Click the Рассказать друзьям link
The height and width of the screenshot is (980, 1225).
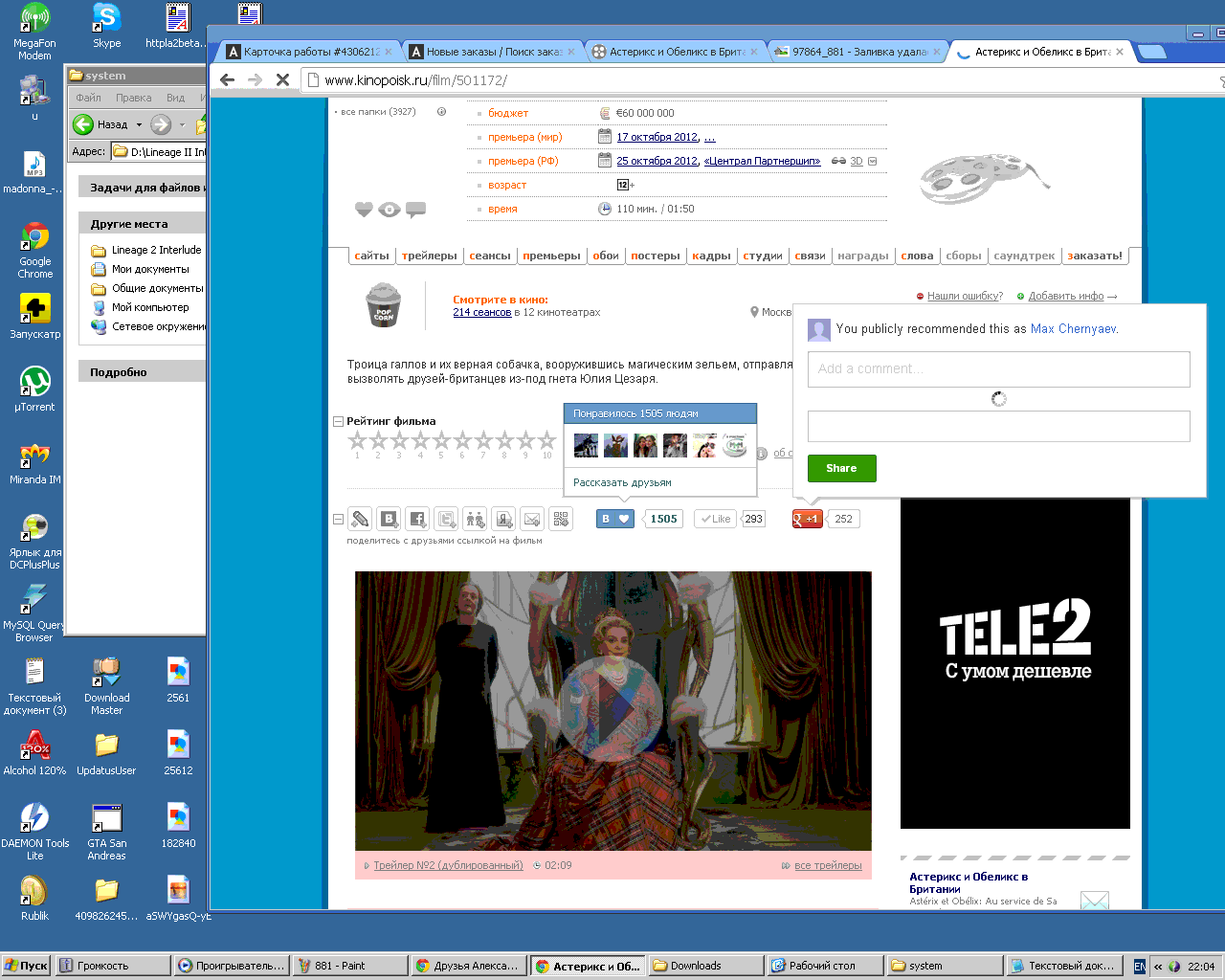click(x=622, y=482)
